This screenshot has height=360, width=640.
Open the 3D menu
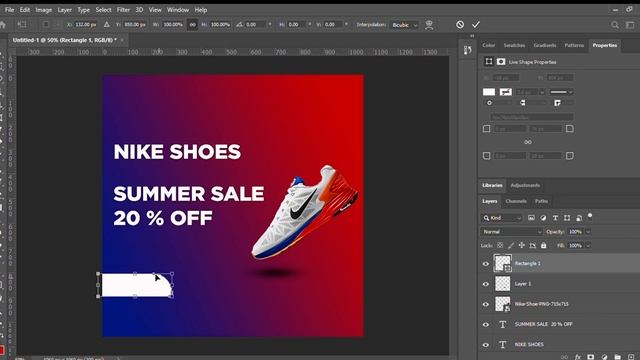tap(139, 10)
